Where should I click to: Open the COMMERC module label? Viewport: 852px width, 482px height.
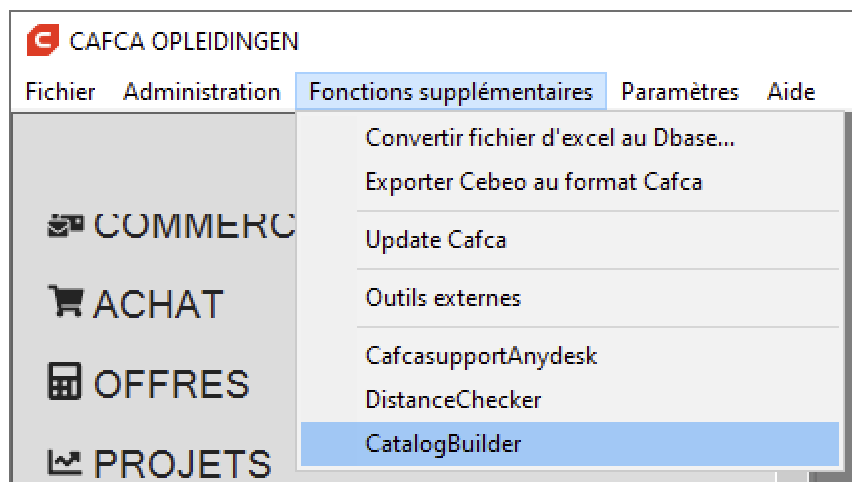(x=194, y=226)
